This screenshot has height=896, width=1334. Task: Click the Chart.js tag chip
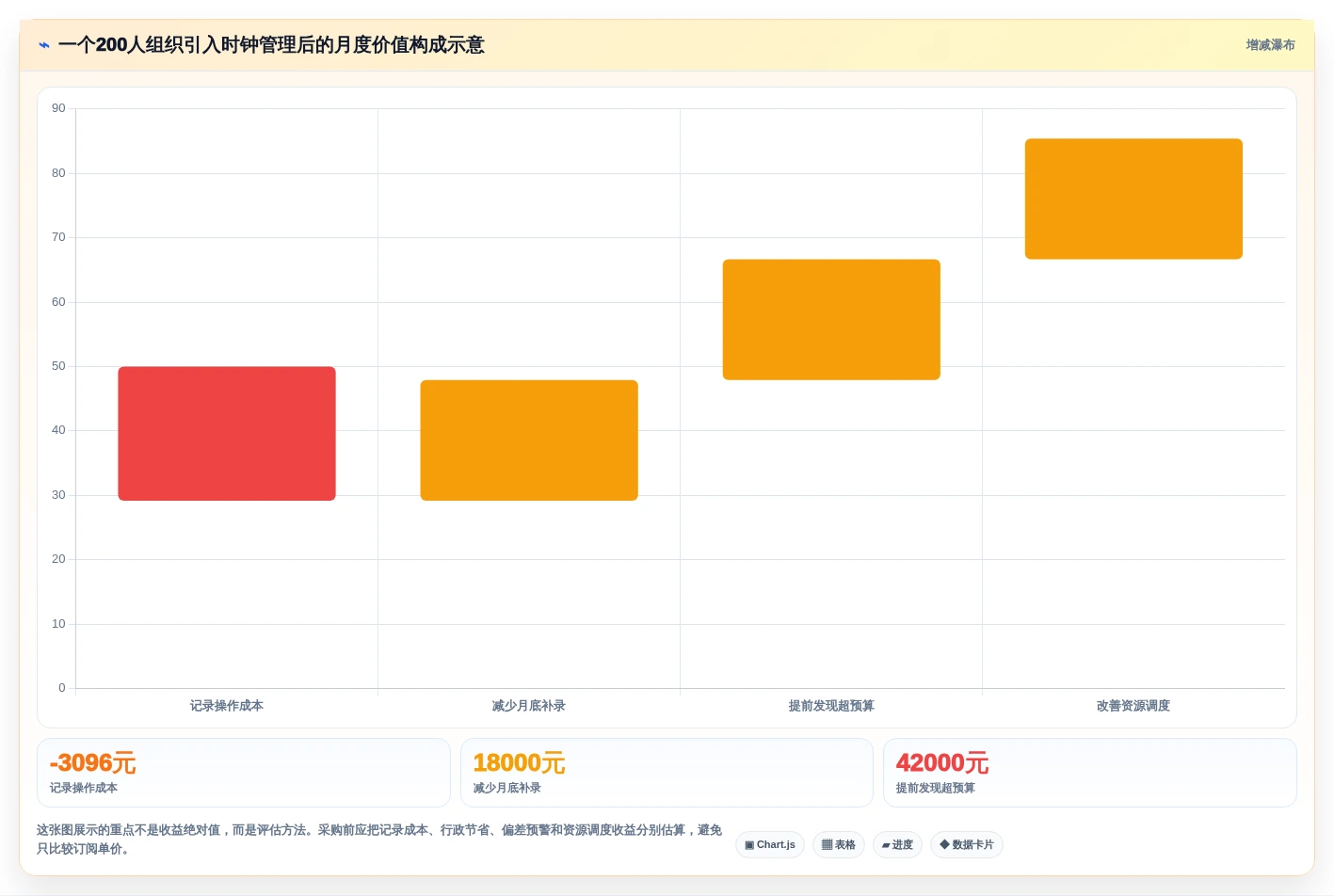pyautogui.click(x=770, y=844)
